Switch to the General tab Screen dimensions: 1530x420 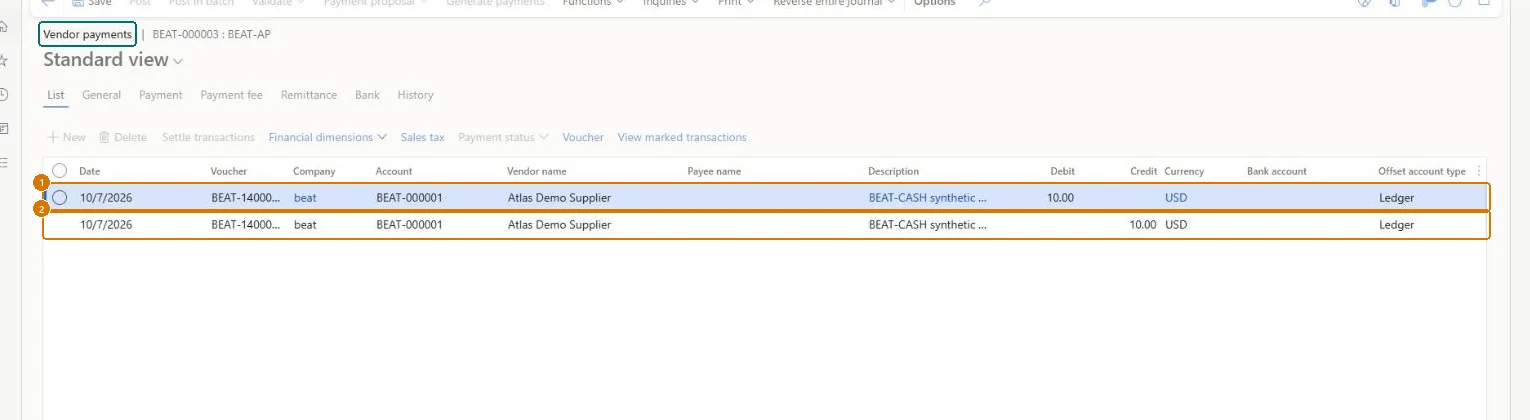pos(101,95)
